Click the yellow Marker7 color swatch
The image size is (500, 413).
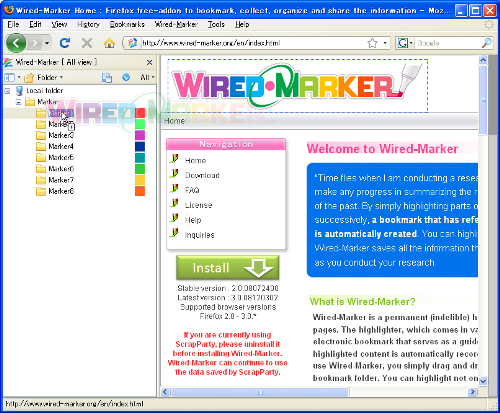point(140,180)
